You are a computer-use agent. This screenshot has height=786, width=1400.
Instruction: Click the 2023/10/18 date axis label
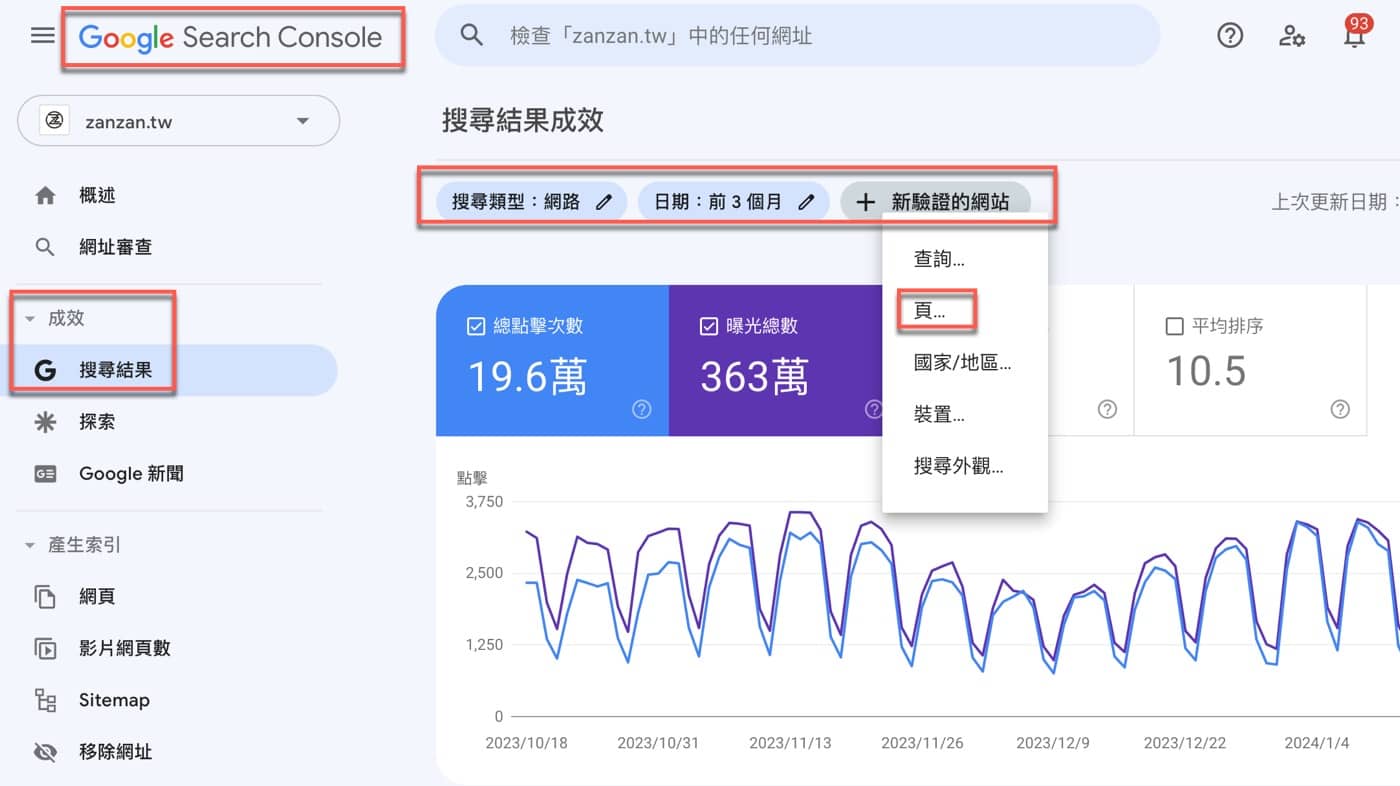click(527, 743)
